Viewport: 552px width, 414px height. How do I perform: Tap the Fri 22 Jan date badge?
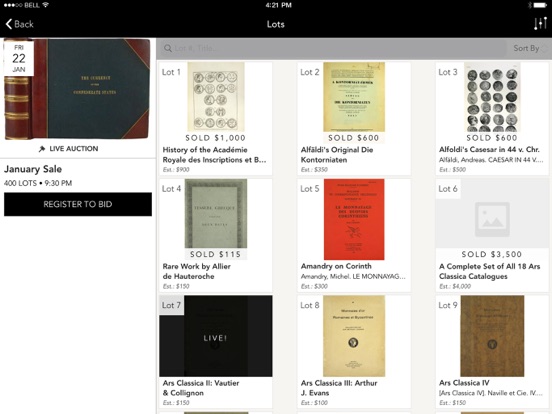[x=19, y=58]
